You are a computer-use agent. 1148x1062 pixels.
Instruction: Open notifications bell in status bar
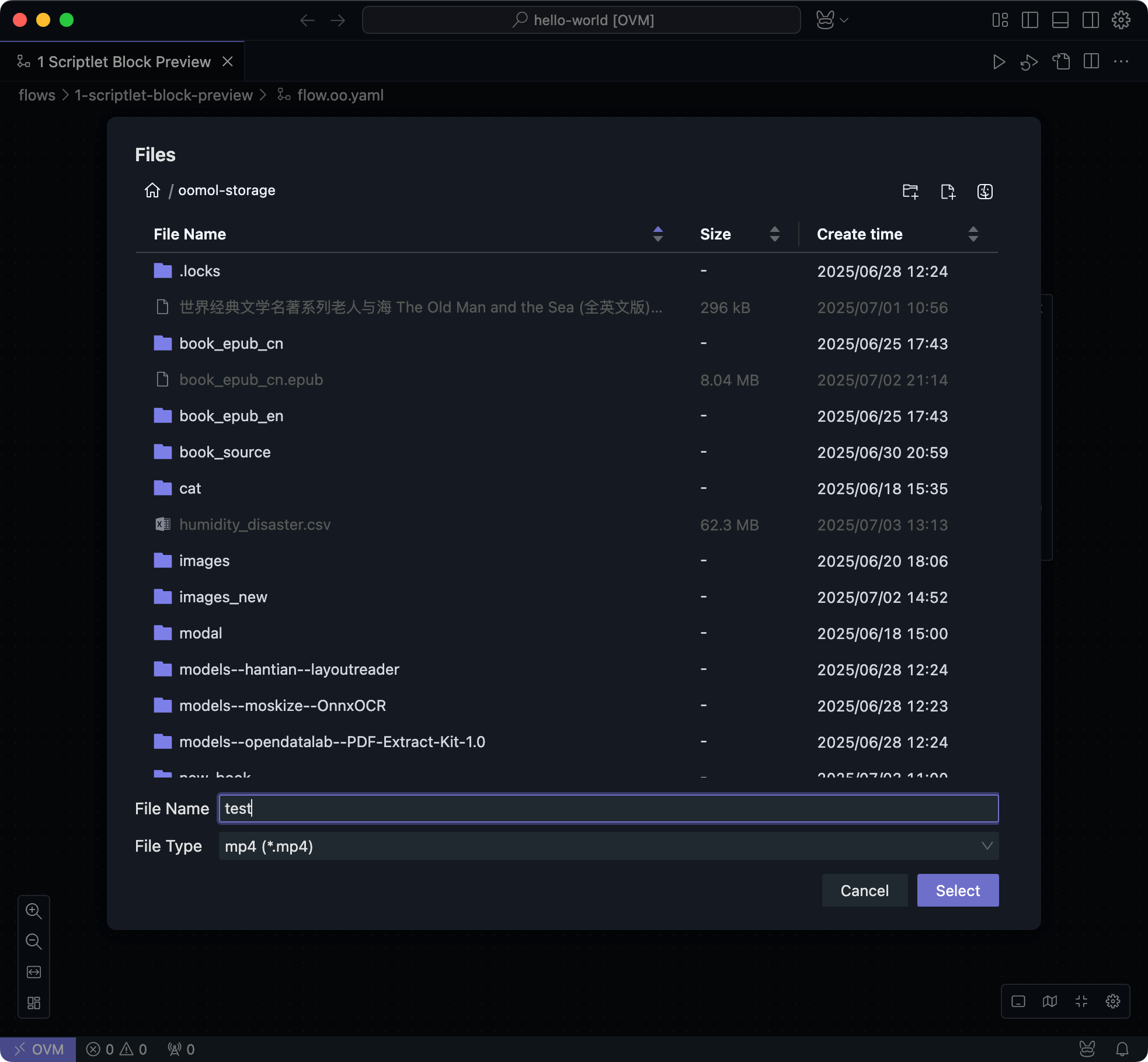coord(1122,1049)
